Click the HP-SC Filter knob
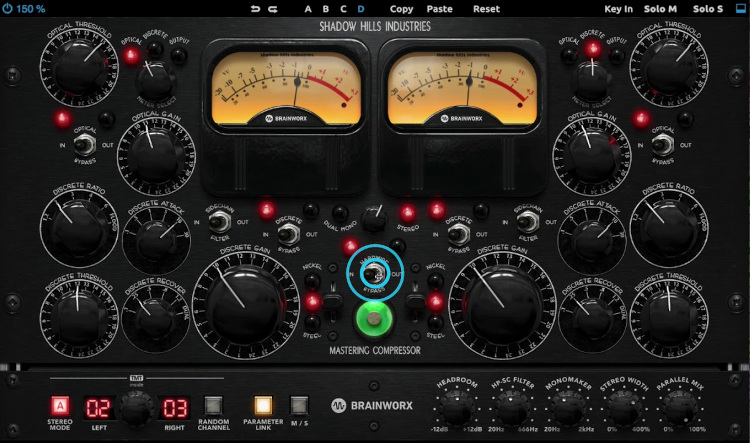The height and width of the screenshot is (443, 750). click(511, 407)
